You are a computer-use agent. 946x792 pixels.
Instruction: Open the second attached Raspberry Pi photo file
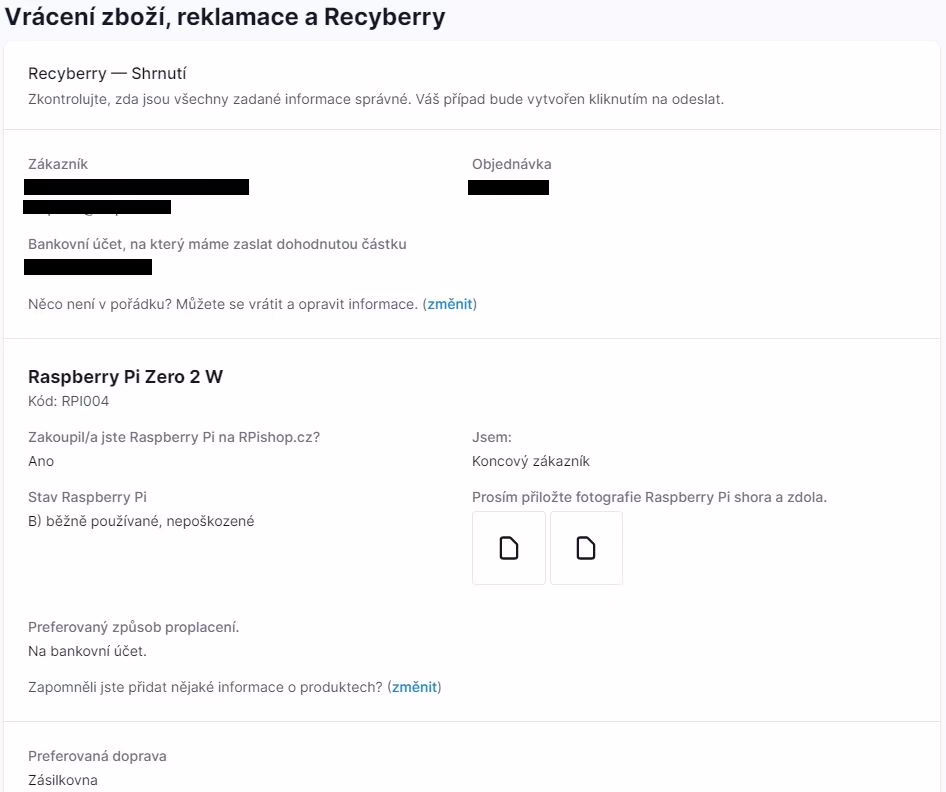(x=586, y=548)
